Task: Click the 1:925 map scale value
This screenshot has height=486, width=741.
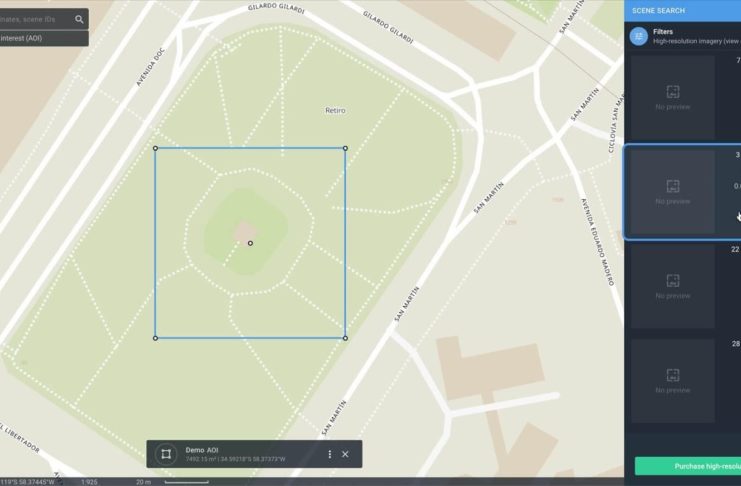Action: click(x=89, y=482)
